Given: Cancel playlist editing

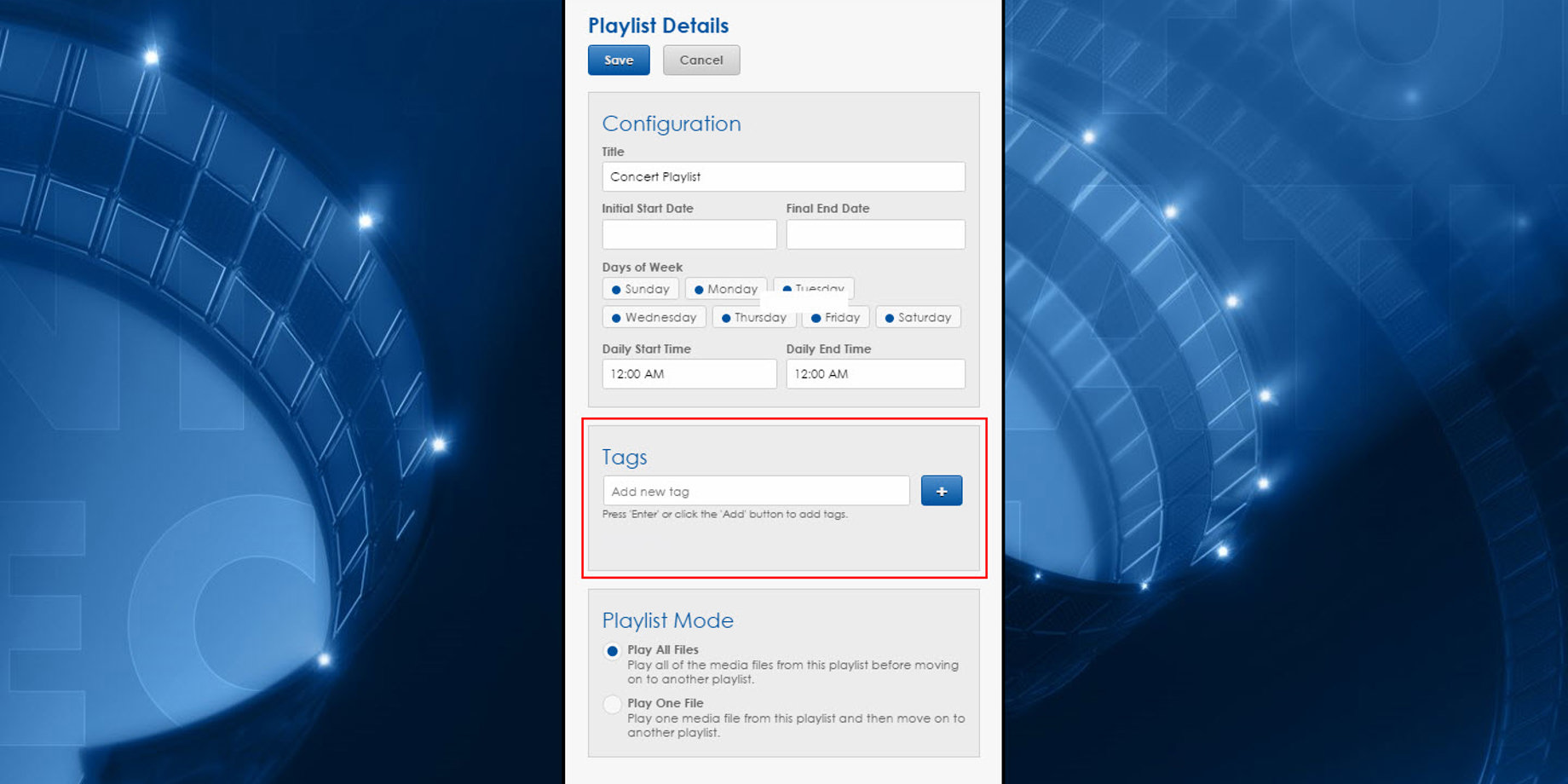Looking at the screenshot, I should click(700, 61).
